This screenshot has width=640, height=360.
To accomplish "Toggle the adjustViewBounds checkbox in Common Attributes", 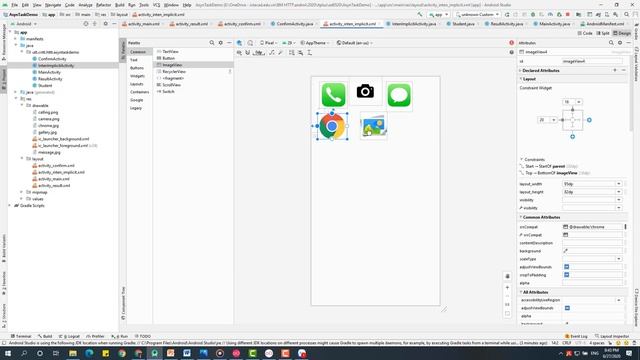I will (x=567, y=267).
